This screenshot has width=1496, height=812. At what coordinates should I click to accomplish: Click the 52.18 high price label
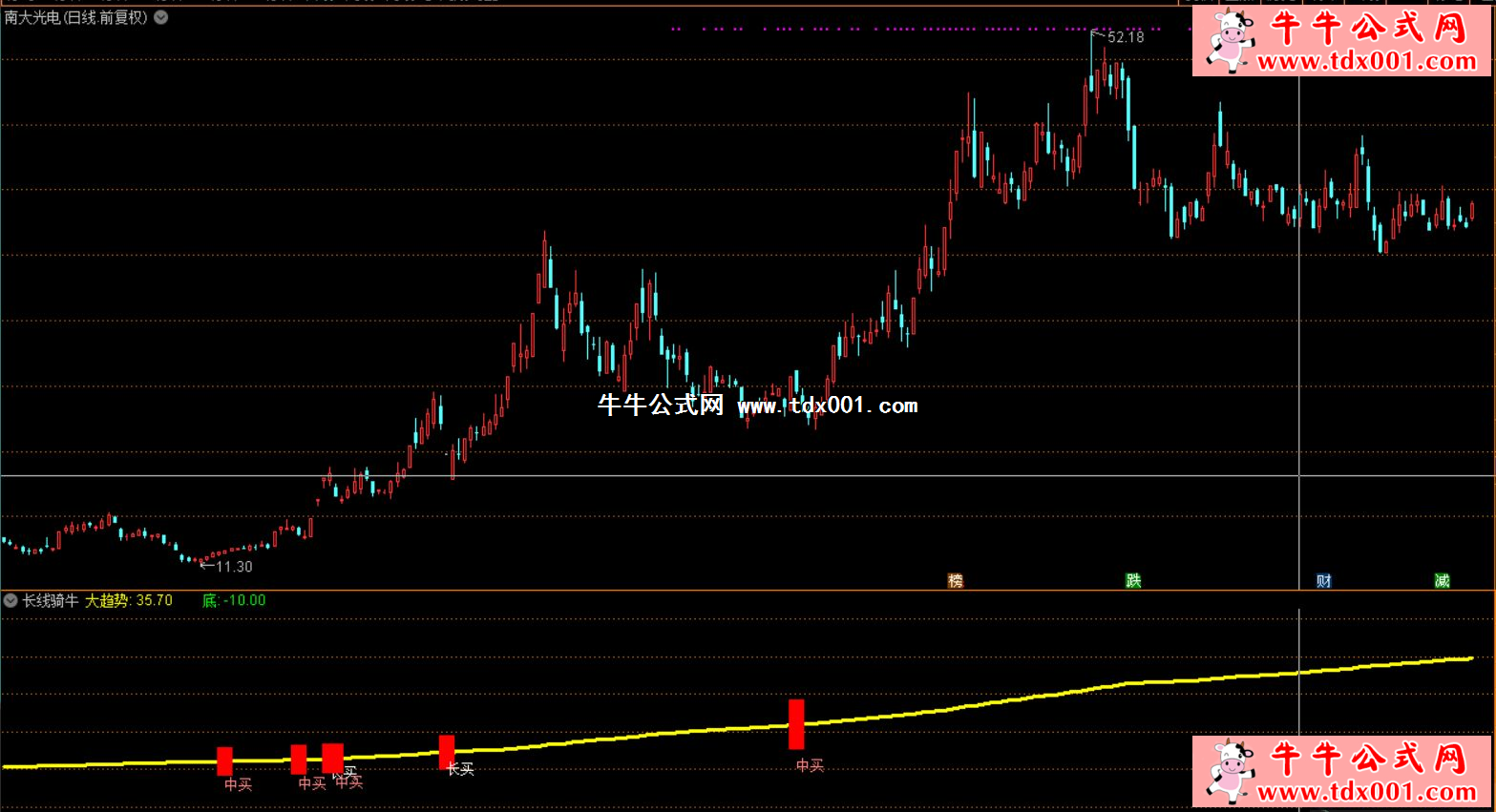pyautogui.click(x=1126, y=37)
